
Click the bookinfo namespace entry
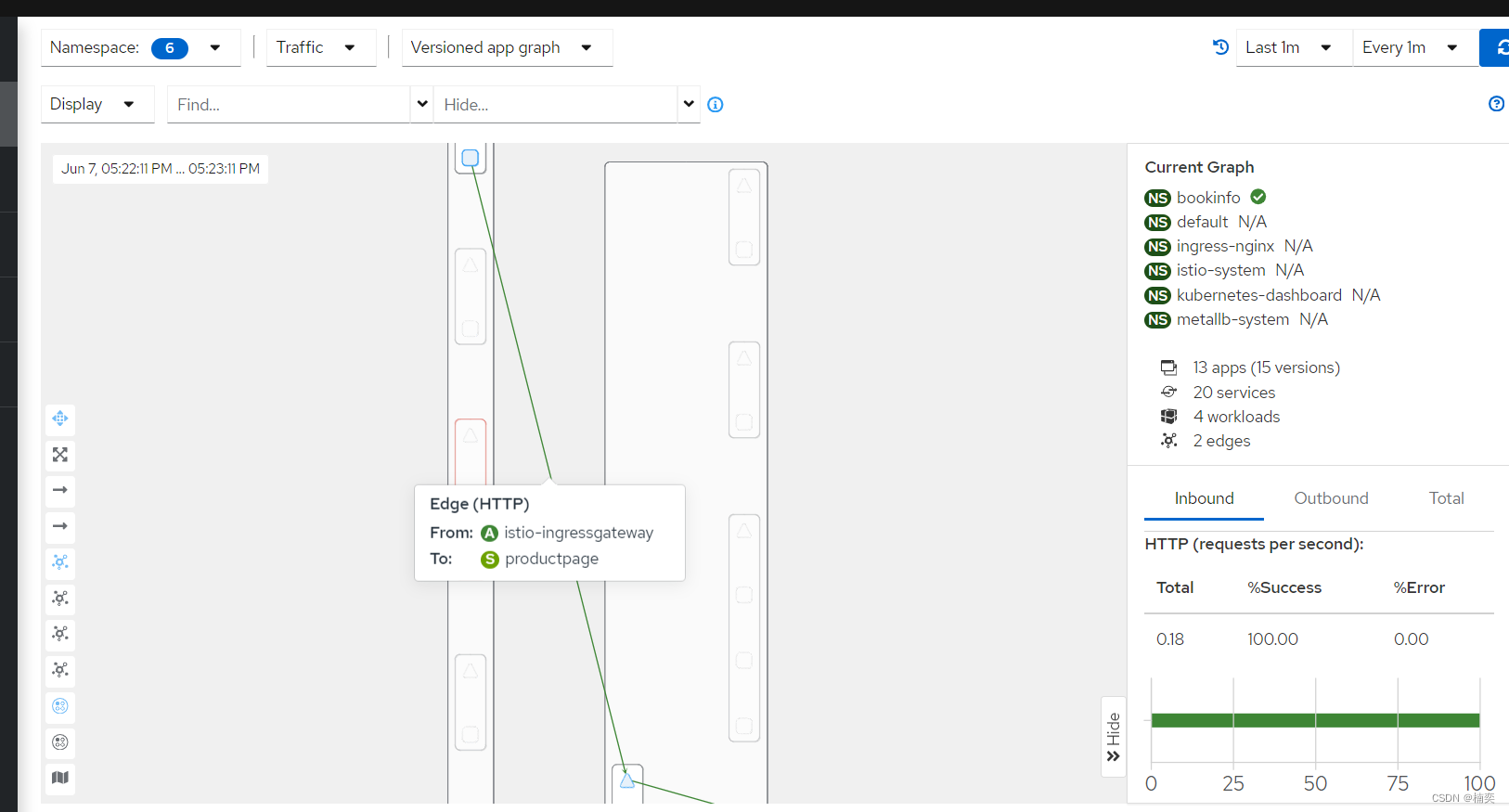pyautogui.click(x=1208, y=198)
